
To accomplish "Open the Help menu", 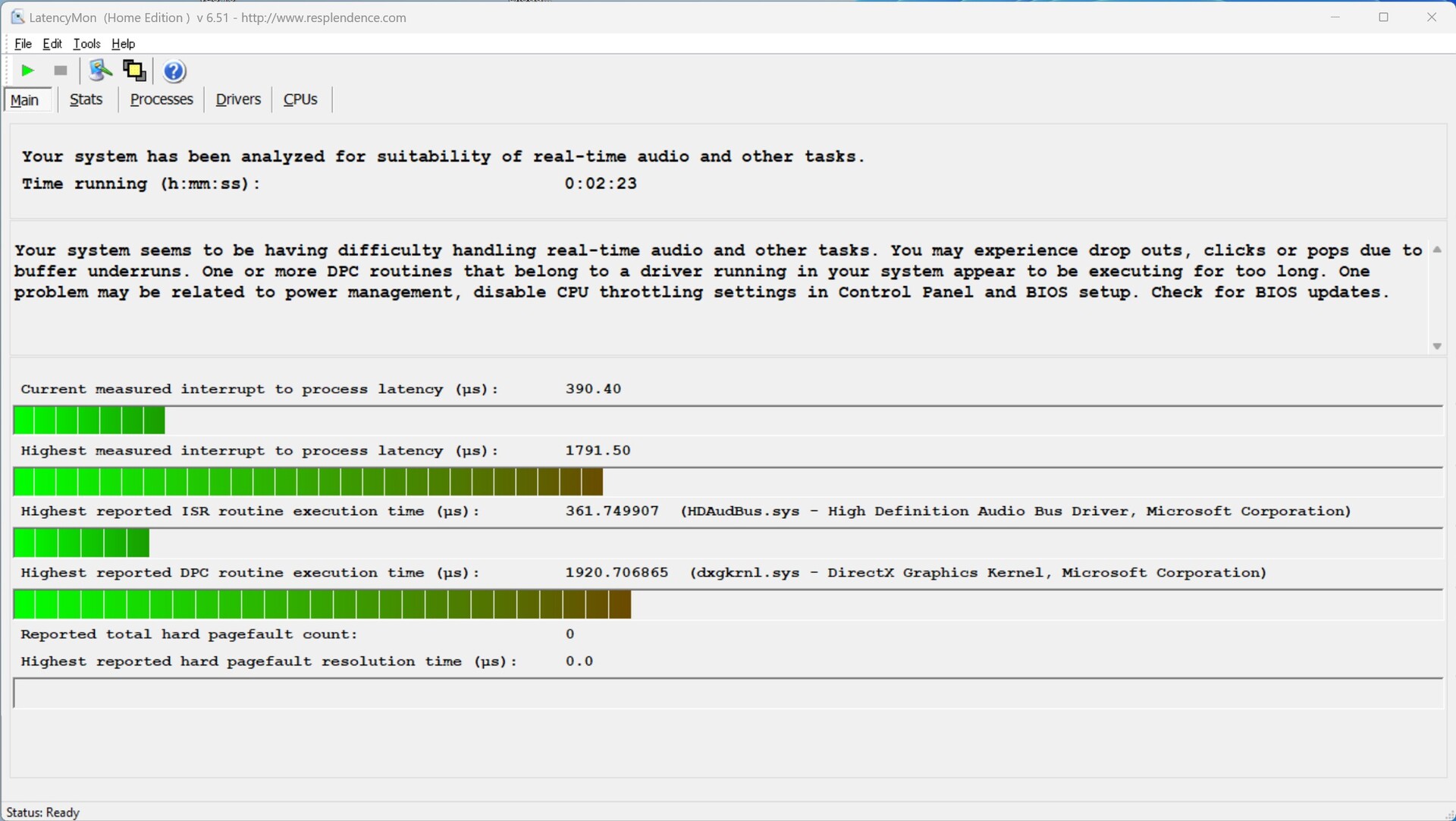I will (123, 44).
